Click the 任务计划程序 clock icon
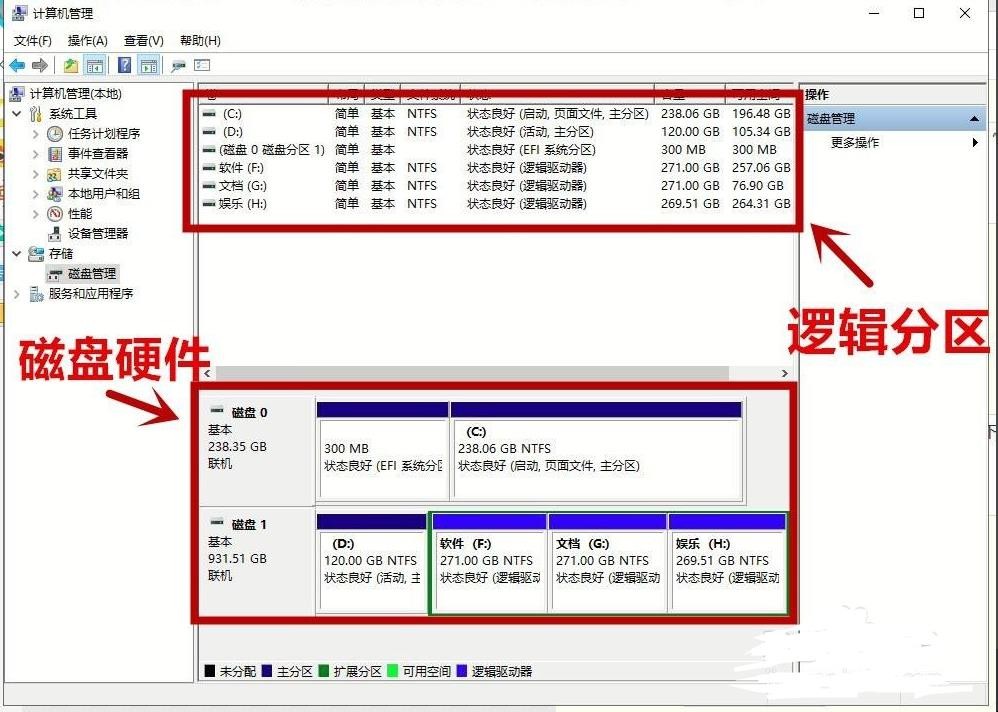This screenshot has height=712, width=998. (55, 134)
